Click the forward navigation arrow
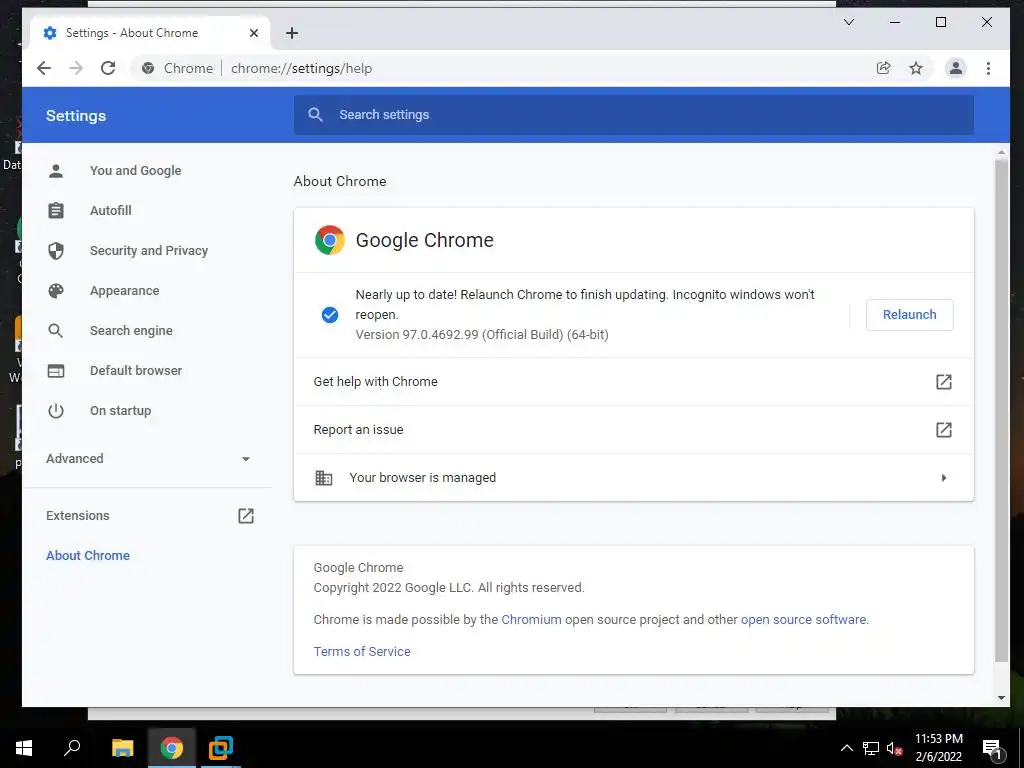This screenshot has height=768, width=1024. click(76, 68)
